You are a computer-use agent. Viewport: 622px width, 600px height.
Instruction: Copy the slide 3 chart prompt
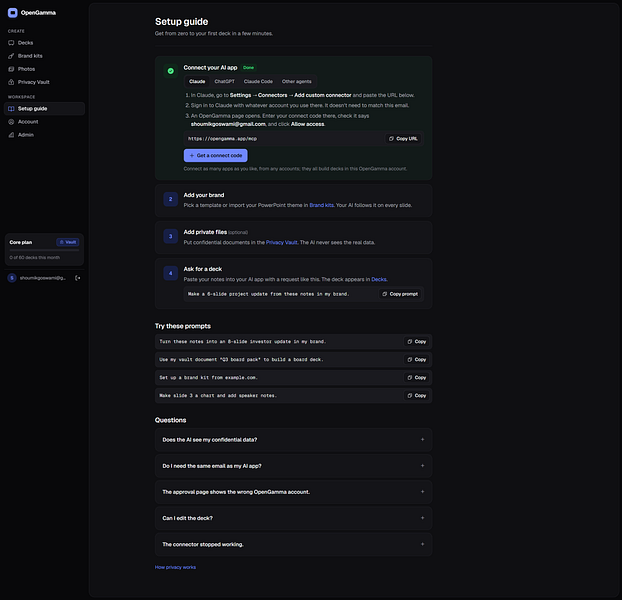pos(417,396)
